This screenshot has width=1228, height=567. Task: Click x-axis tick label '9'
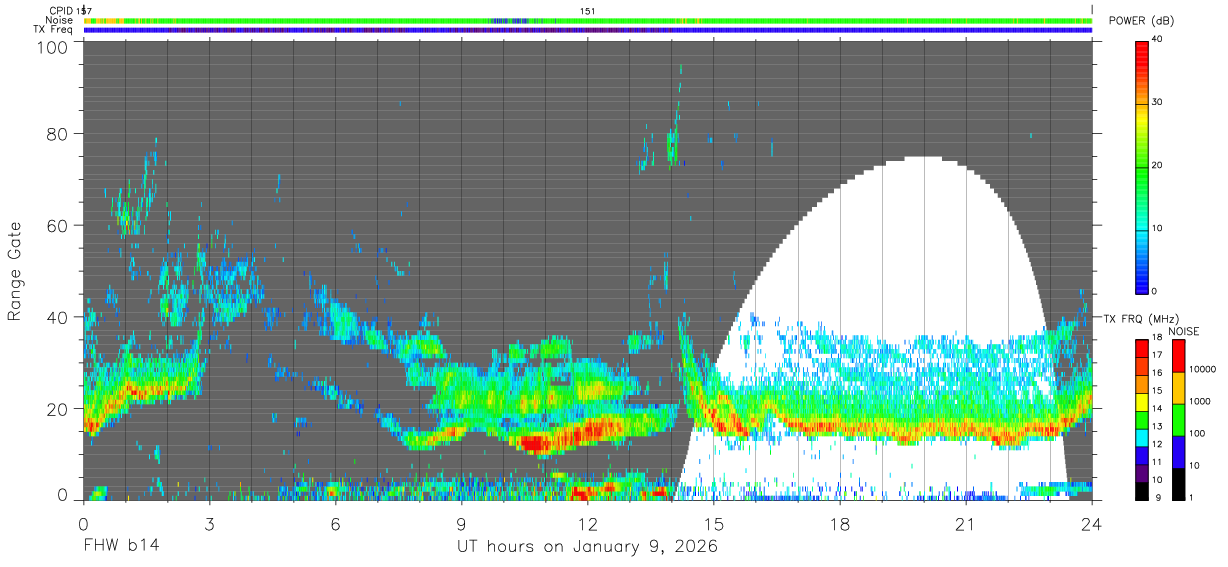pos(461,524)
